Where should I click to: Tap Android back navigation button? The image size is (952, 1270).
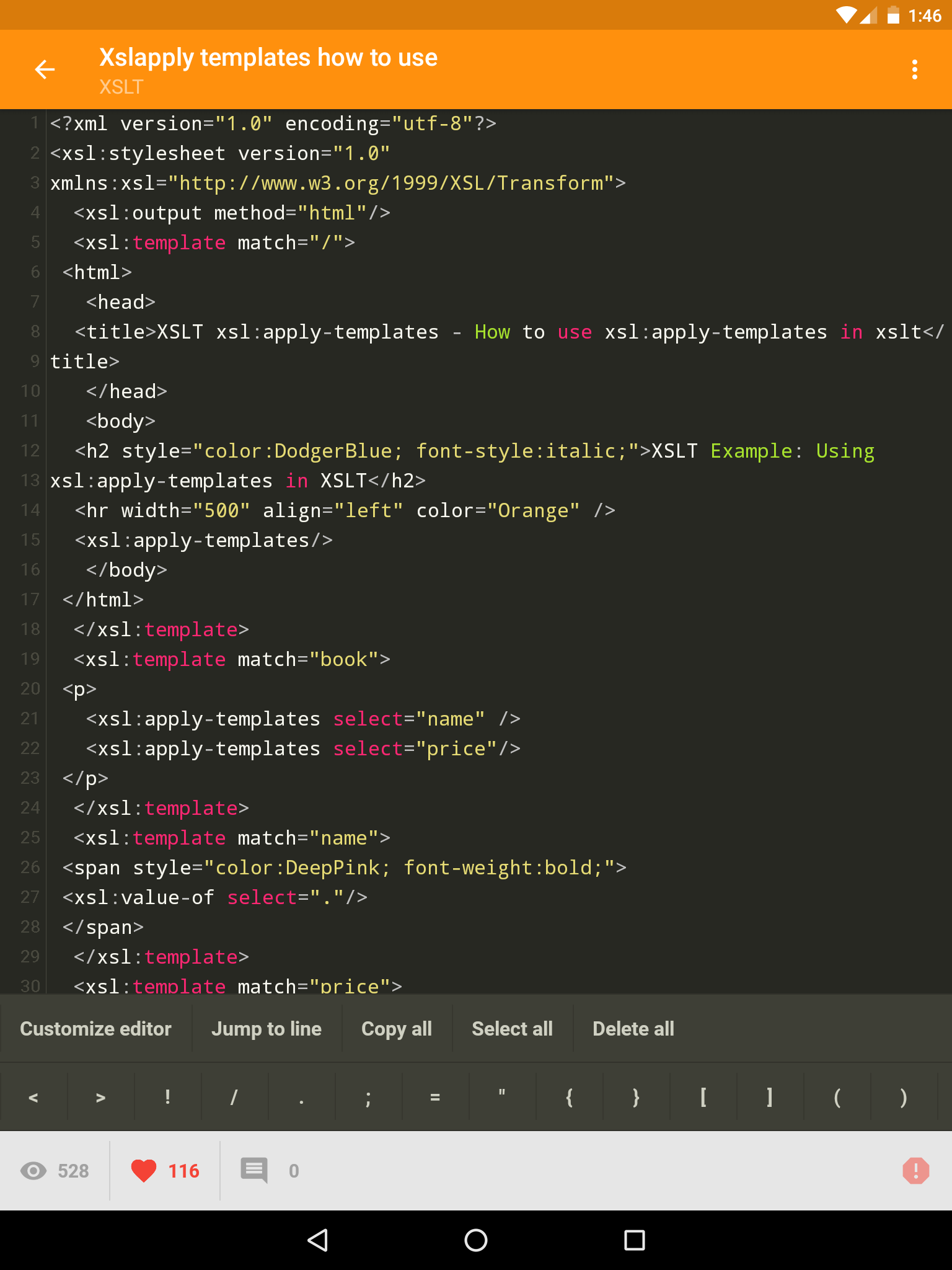(317, 1240)
